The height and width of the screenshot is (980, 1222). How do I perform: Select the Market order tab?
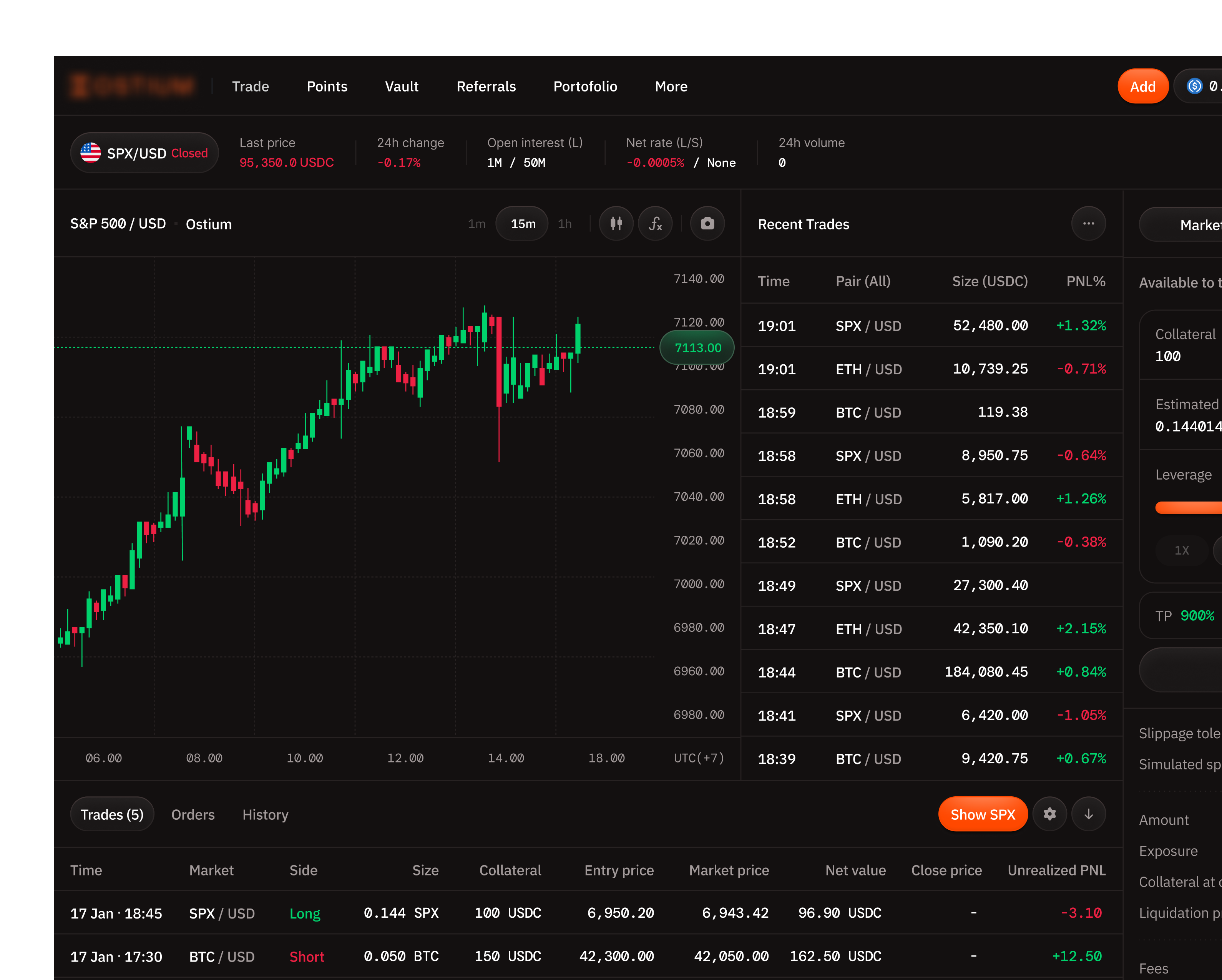point(1180,225)
